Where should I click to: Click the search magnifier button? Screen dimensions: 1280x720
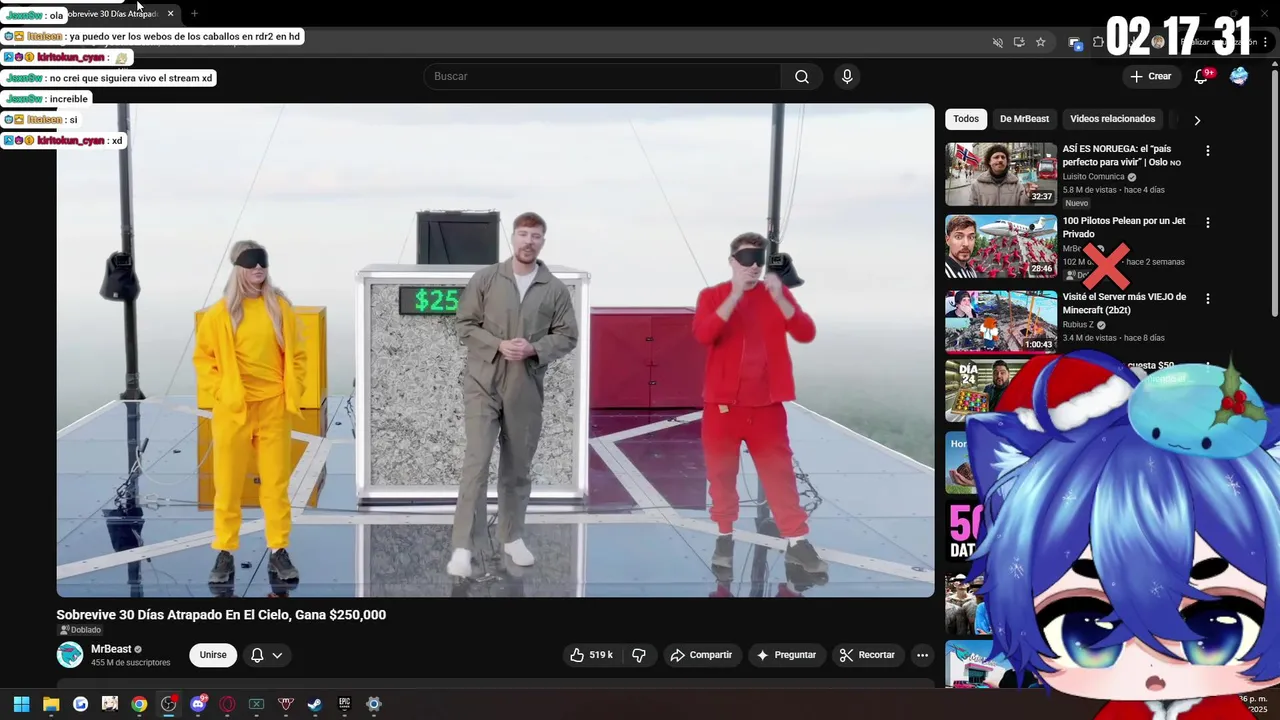click(x=802, y=77)
